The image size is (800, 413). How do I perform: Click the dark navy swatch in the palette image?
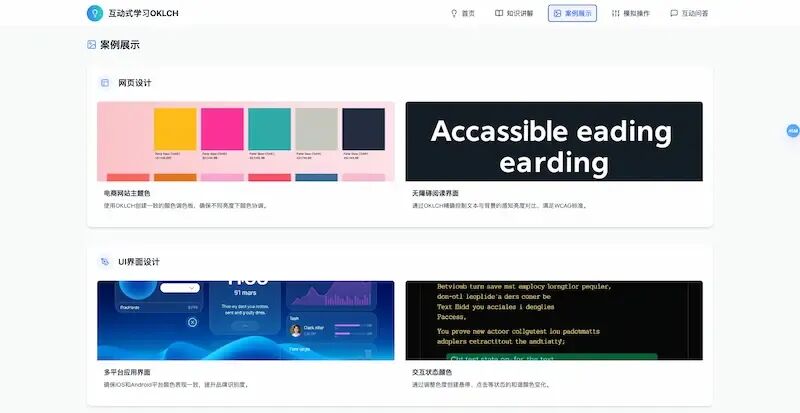(364, 129)
